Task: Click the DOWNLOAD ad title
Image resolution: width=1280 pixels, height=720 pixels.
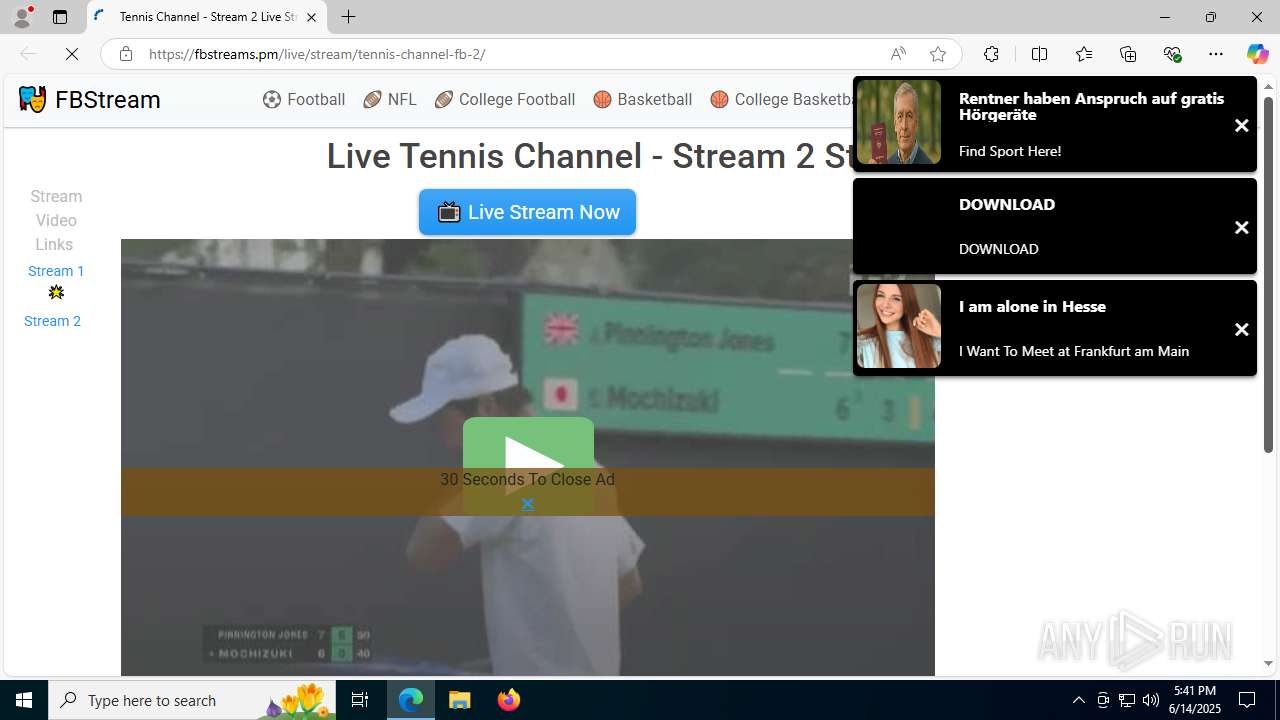Action: tap(1007, 204)
